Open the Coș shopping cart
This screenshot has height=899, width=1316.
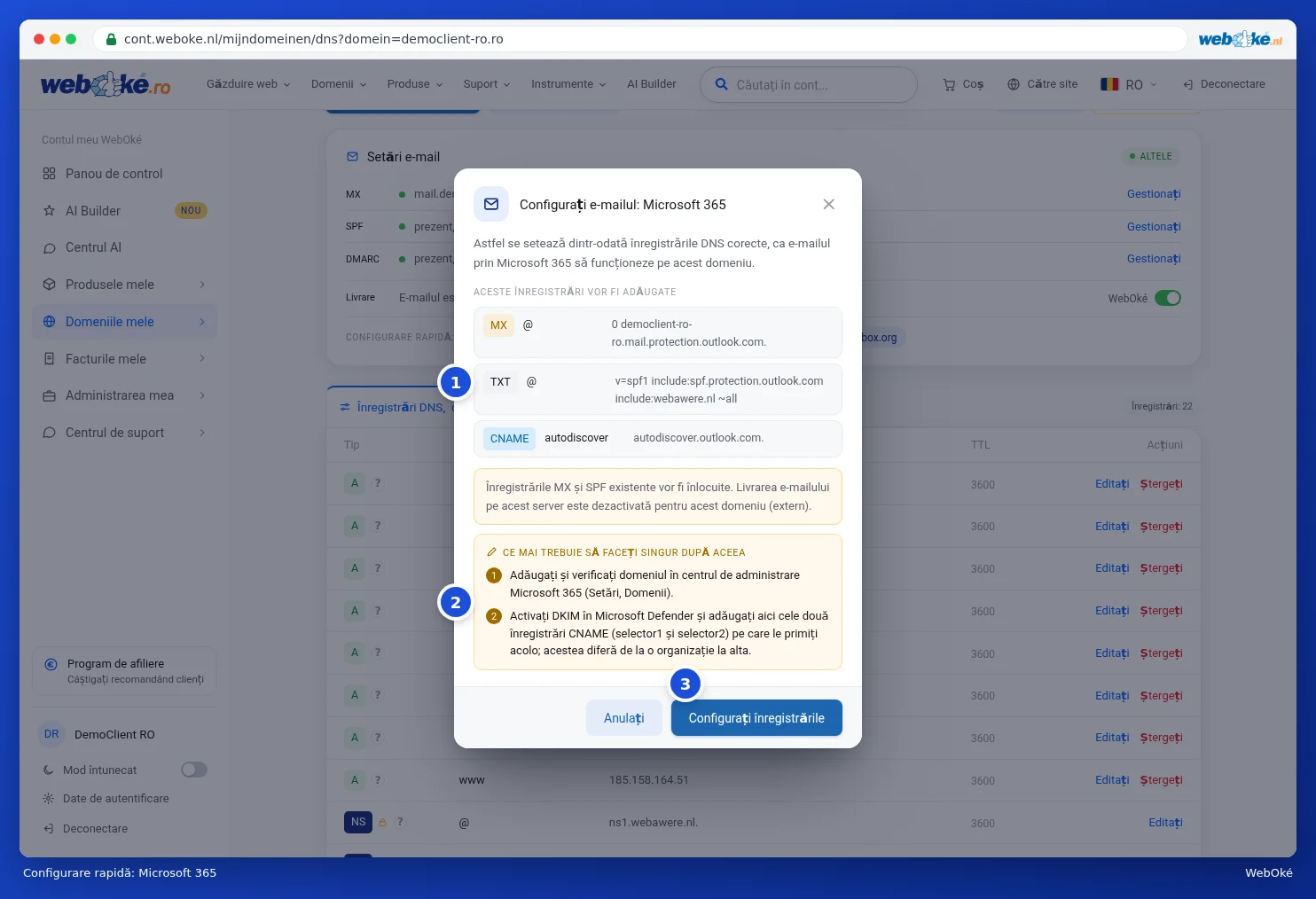[x=963, y=84]
